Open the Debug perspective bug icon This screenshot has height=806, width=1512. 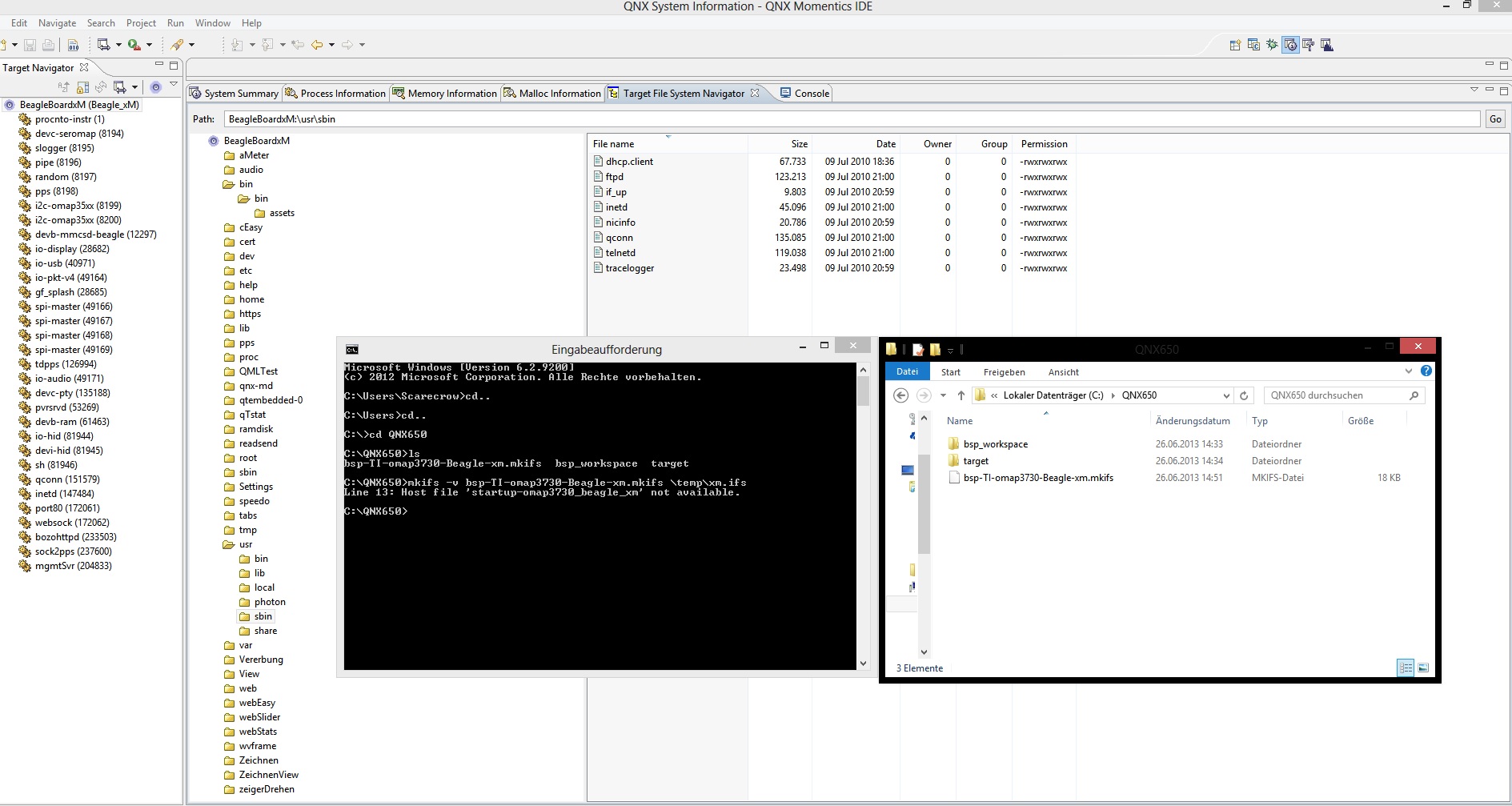pyautogui.click(x=1272, y=45)
